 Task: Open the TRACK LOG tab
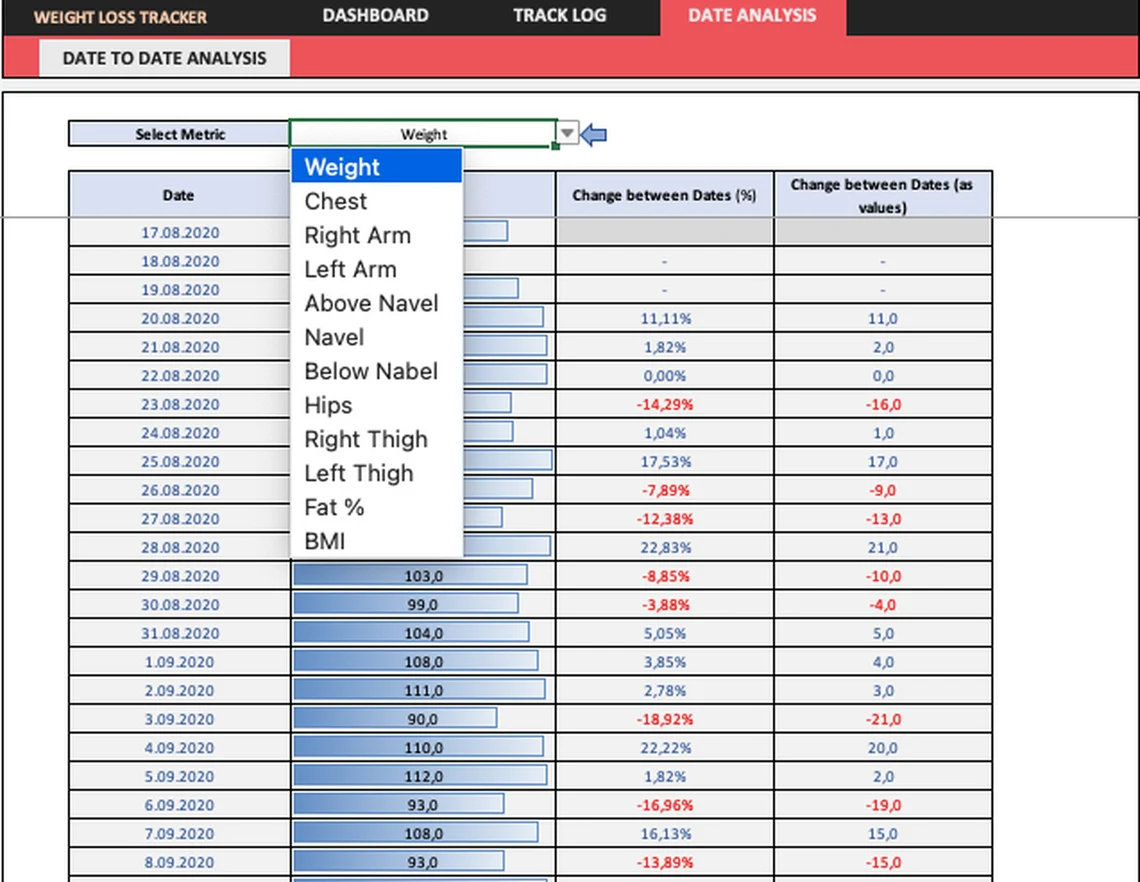pyautogui.click(x=559, y=15)
